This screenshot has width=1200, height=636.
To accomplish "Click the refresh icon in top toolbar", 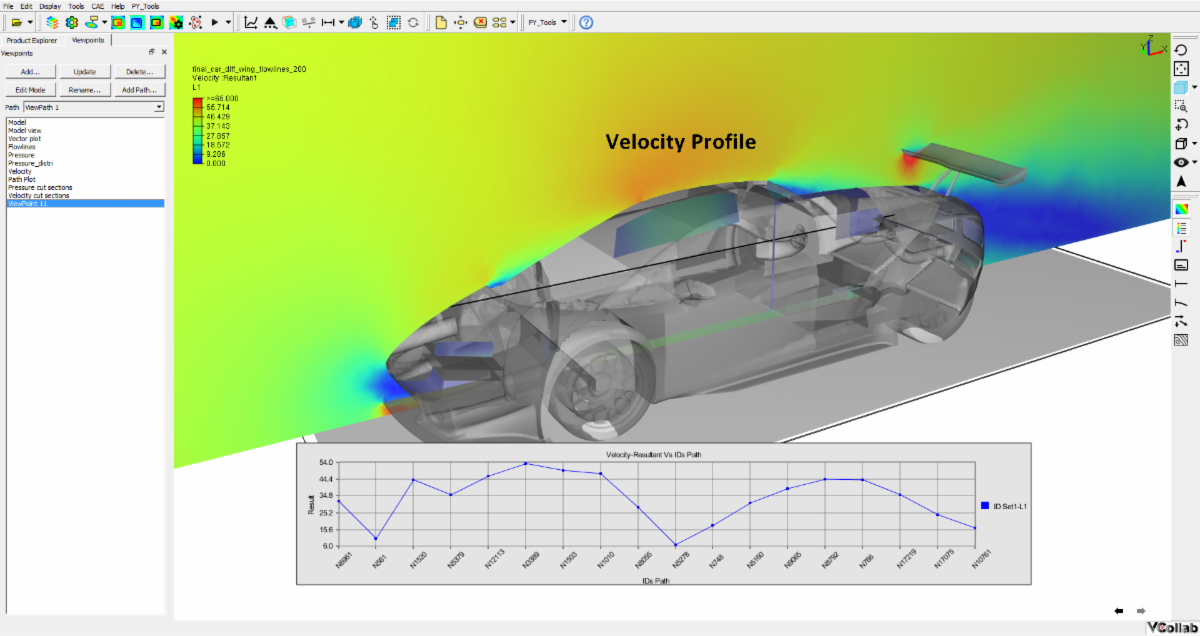I will click(413, 22).
